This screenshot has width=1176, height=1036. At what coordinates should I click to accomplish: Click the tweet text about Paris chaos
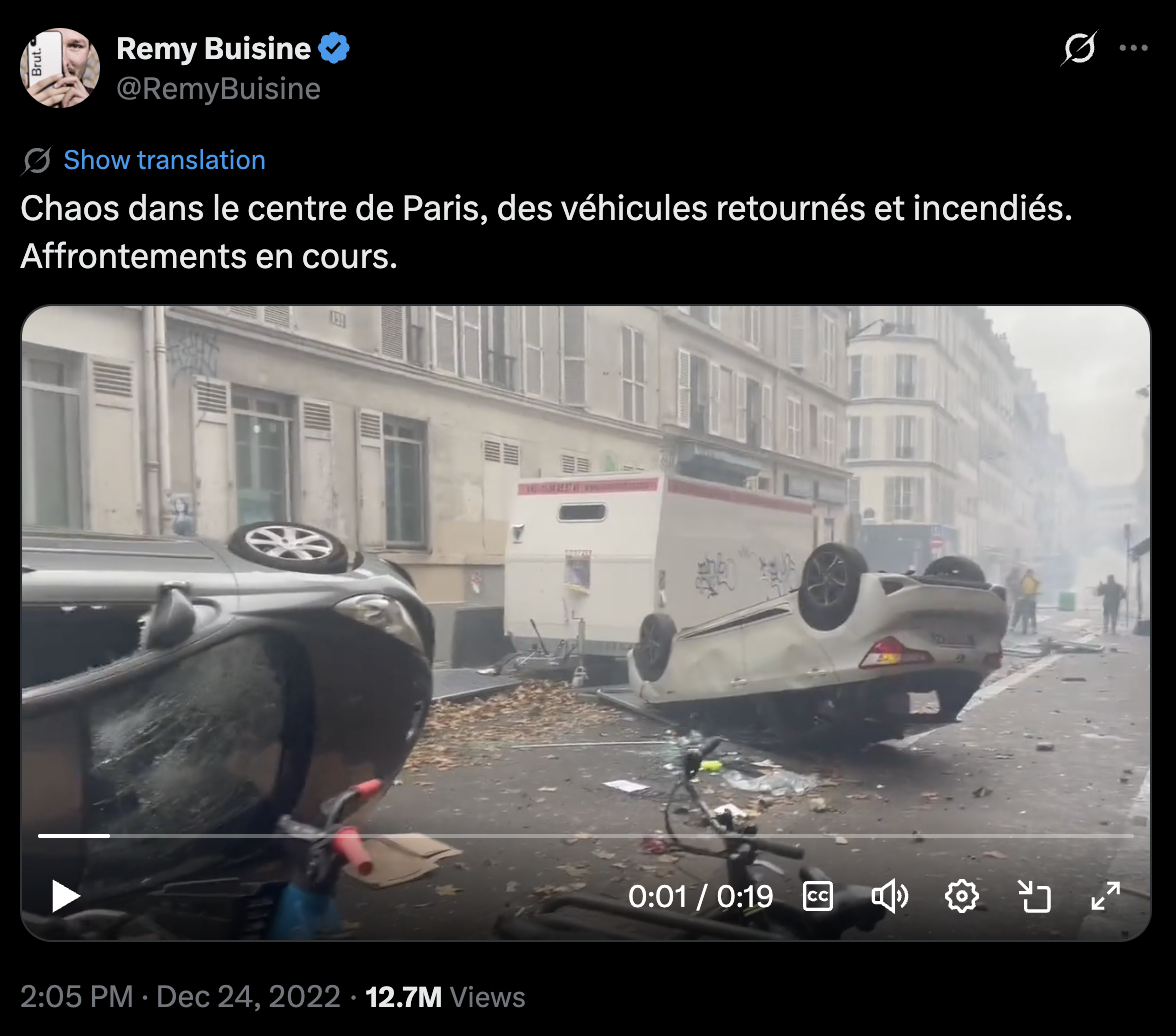547,232
